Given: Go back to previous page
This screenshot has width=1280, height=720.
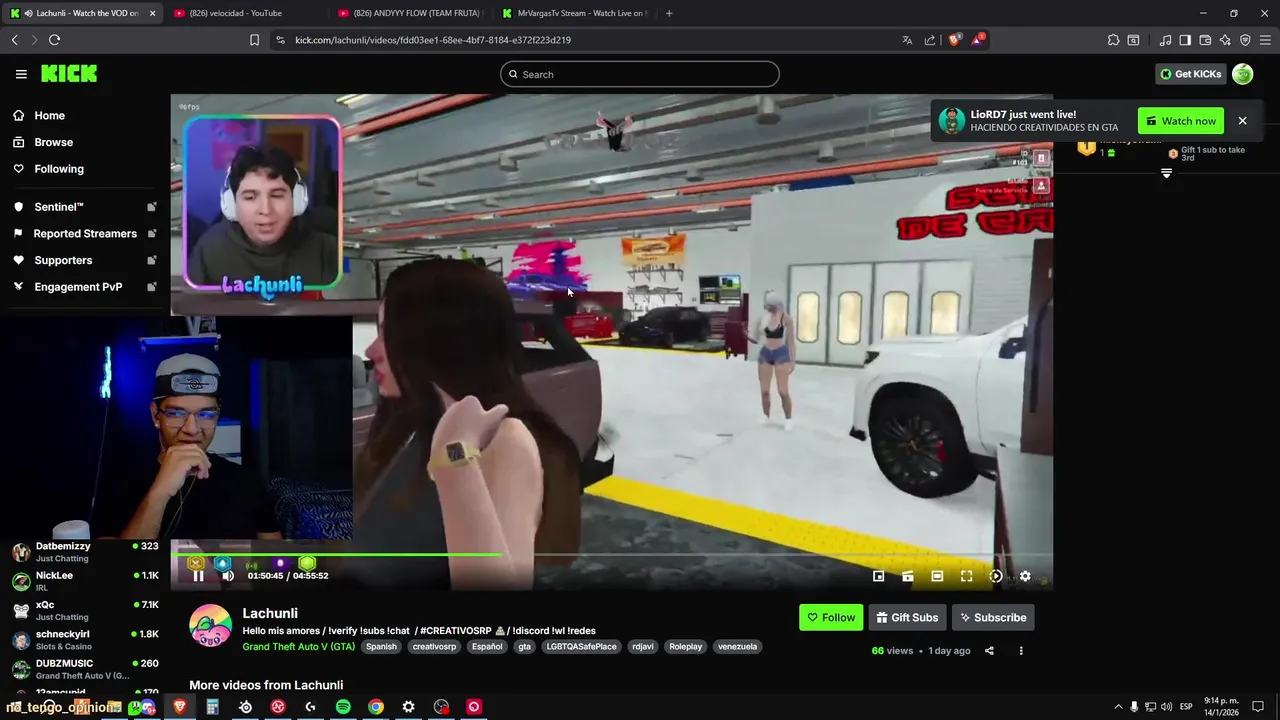Looking at the screenshot, I should pyautogui.click(x=15, y=40).
